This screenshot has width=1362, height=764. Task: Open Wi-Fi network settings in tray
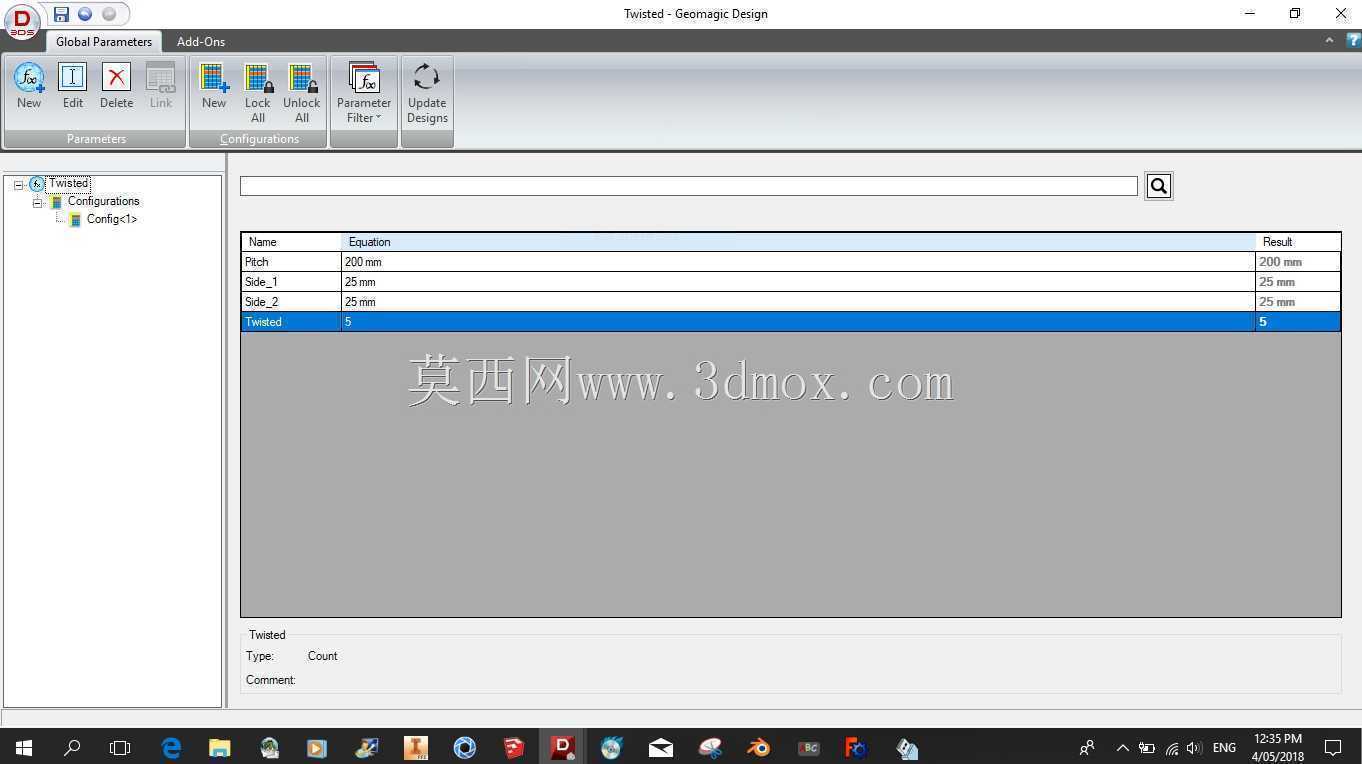(1171, 748)
